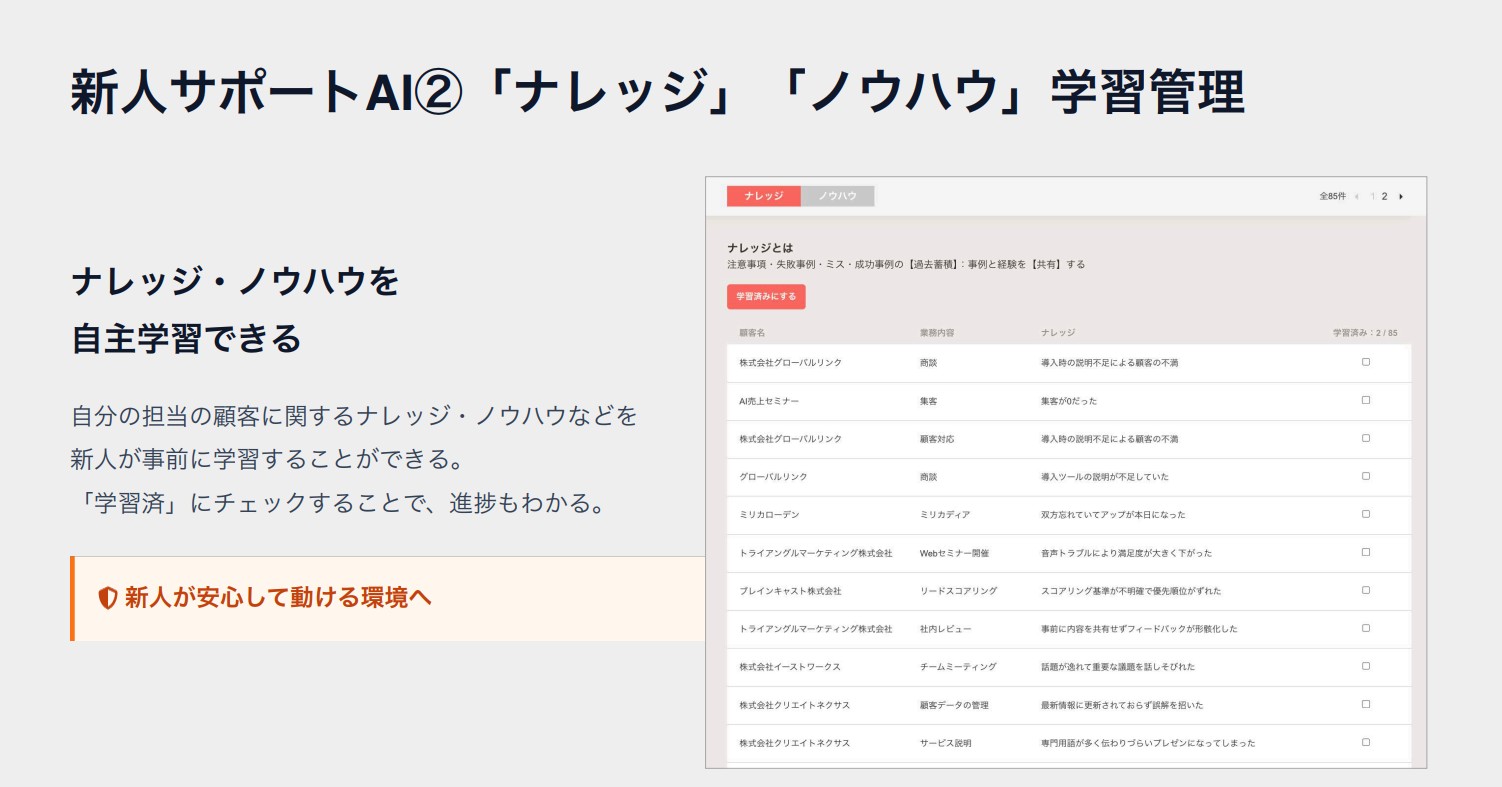This screenshot has width=1502, height=787.
Task: Select checkbox for 株式会社イーストワークス row
Action: [1366, 666]
